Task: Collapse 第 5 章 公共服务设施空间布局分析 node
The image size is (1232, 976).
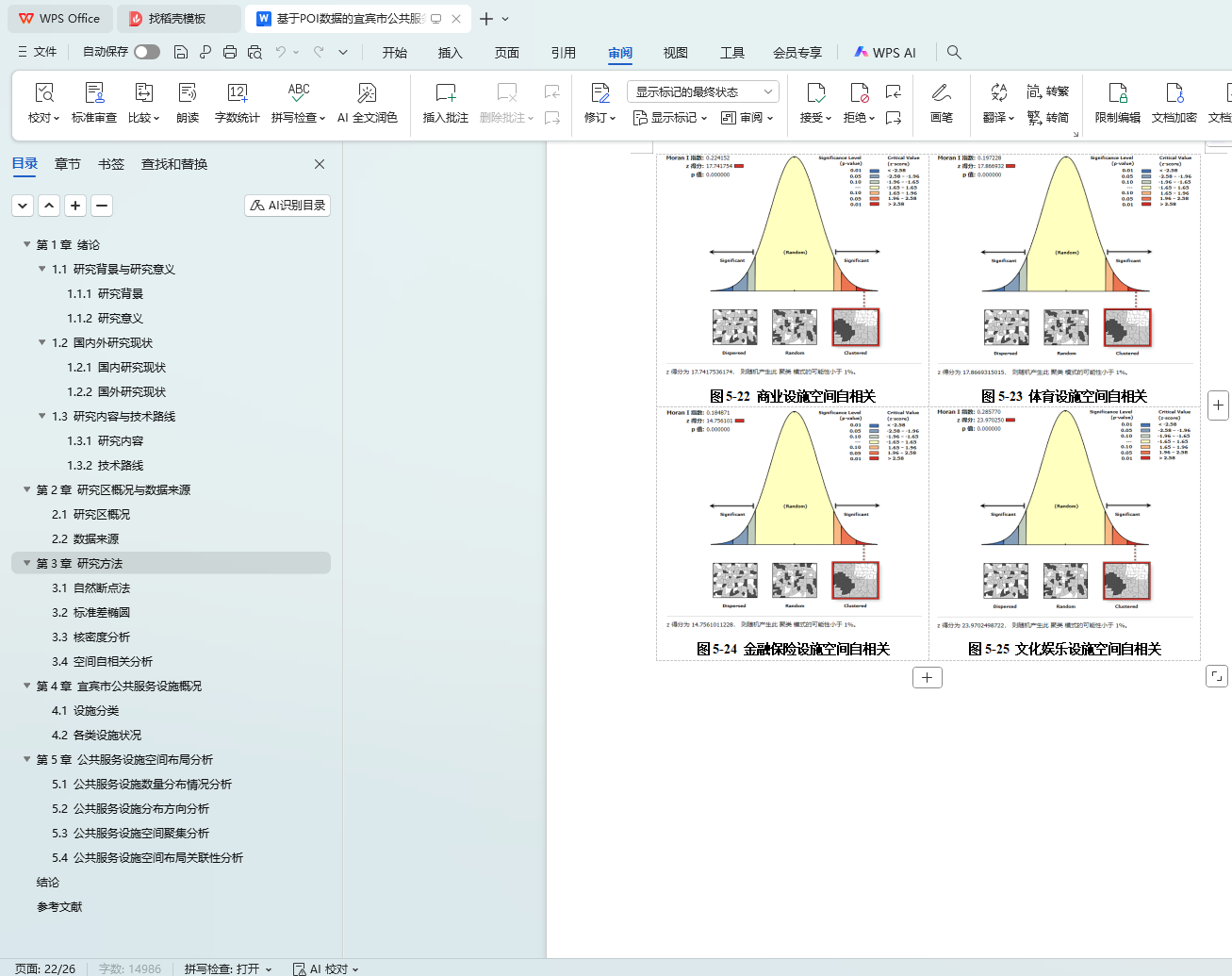Action: click(27, 759)
